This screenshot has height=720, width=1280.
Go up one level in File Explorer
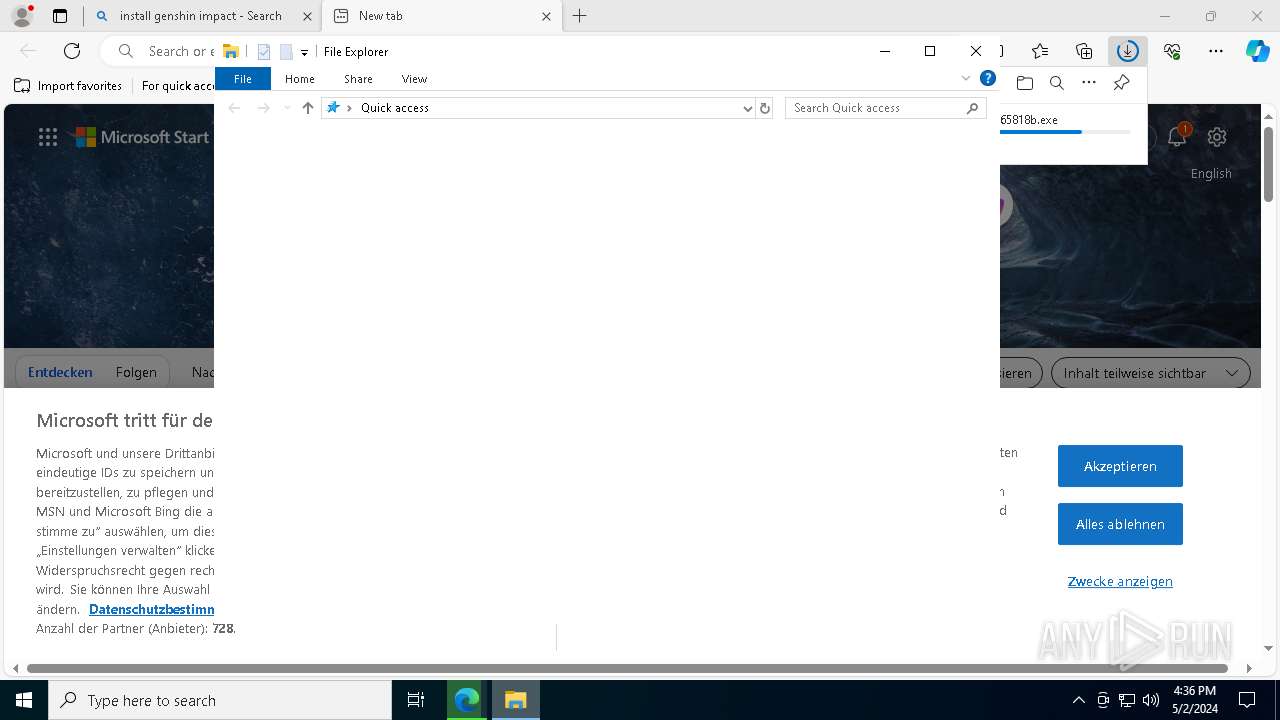pos(308,108)
